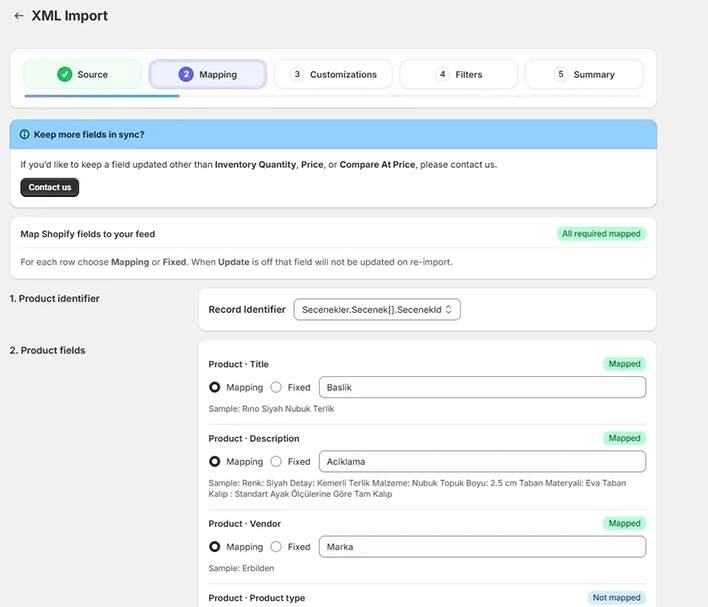Click the Product · Description label
This screenshot has height=607, width=708.
pyautogui.click(x=254, y=439)
